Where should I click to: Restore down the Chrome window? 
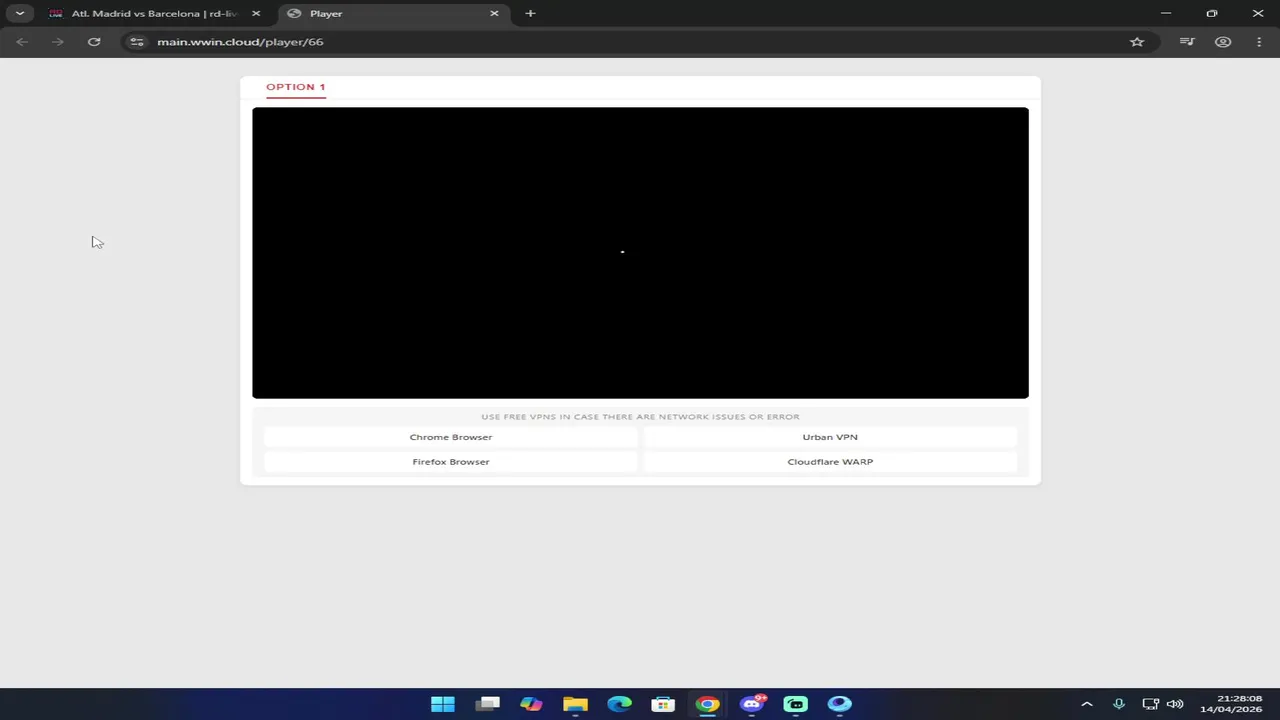coord(1212,14)
